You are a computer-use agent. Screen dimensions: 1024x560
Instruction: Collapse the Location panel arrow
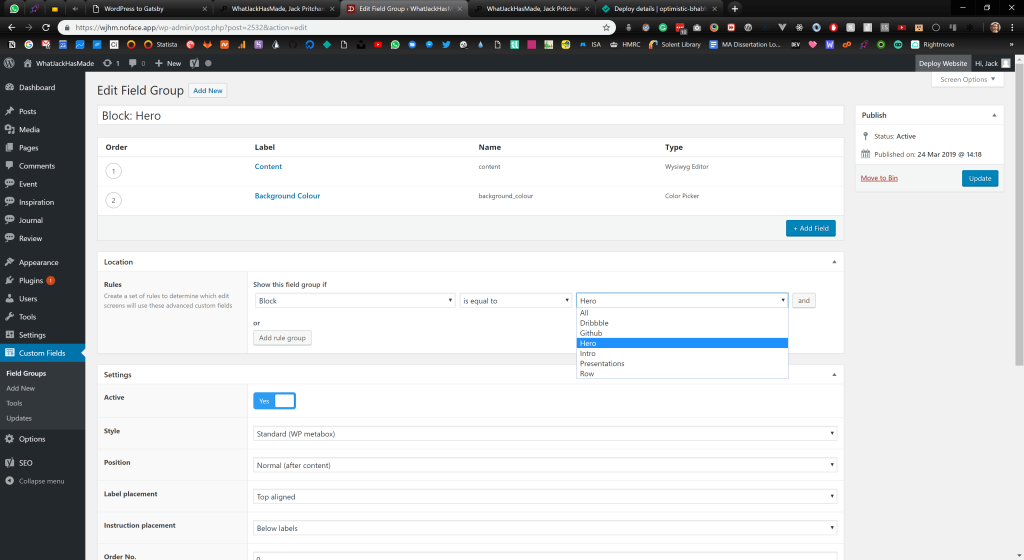point(834,262)
